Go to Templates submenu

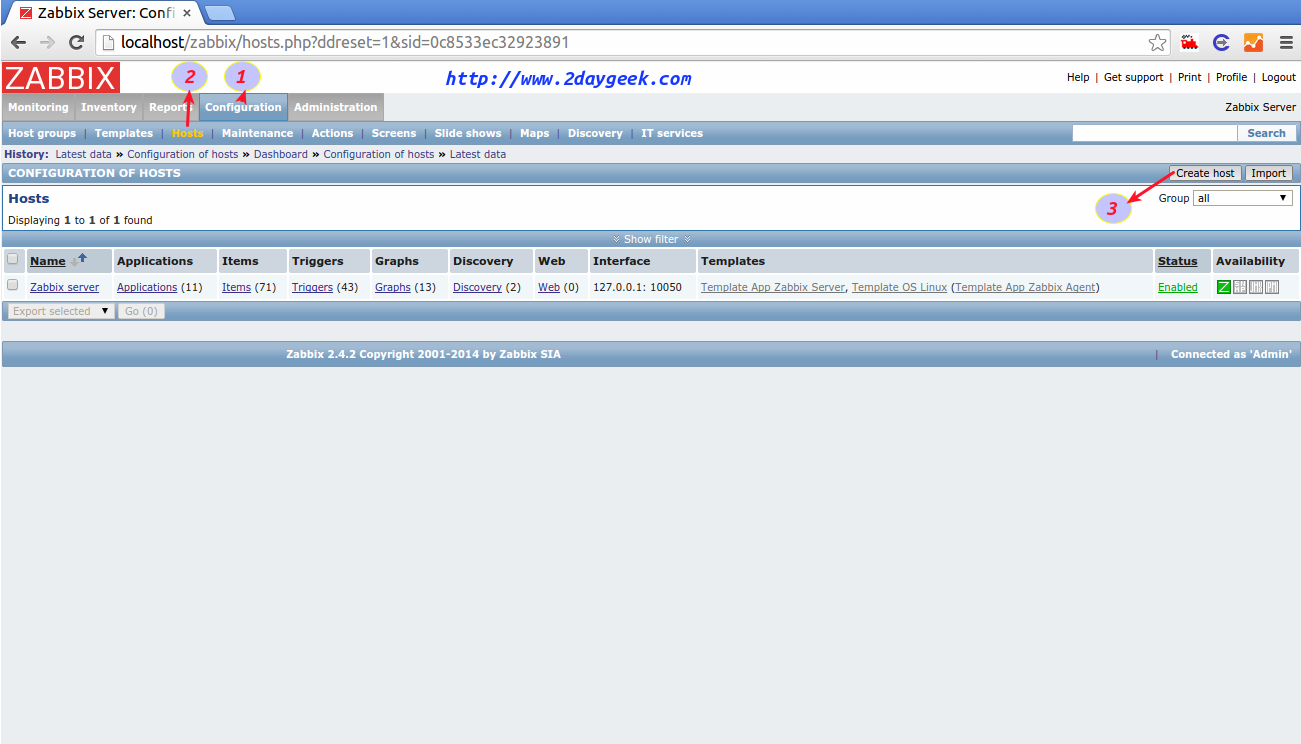pyautogui.click(x=124, y=133)
